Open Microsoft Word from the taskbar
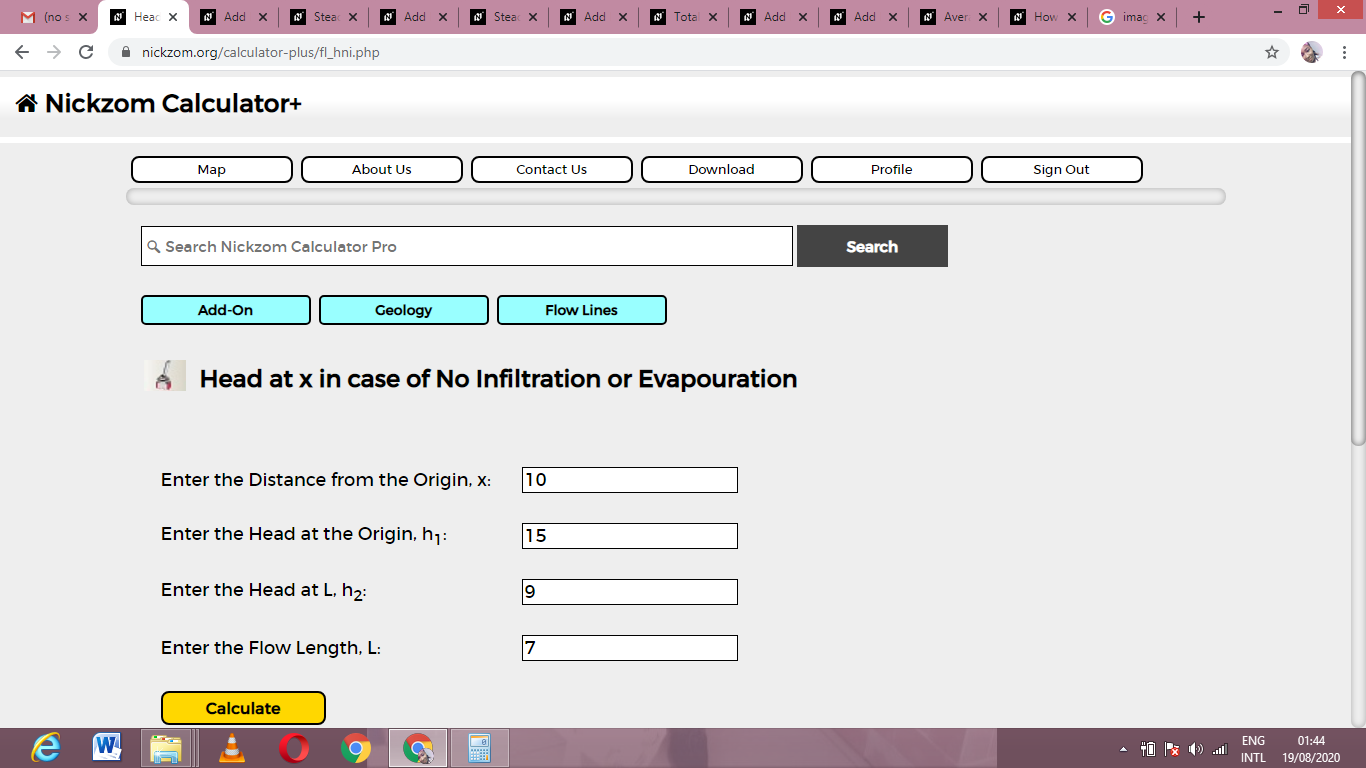 [107, 748]
